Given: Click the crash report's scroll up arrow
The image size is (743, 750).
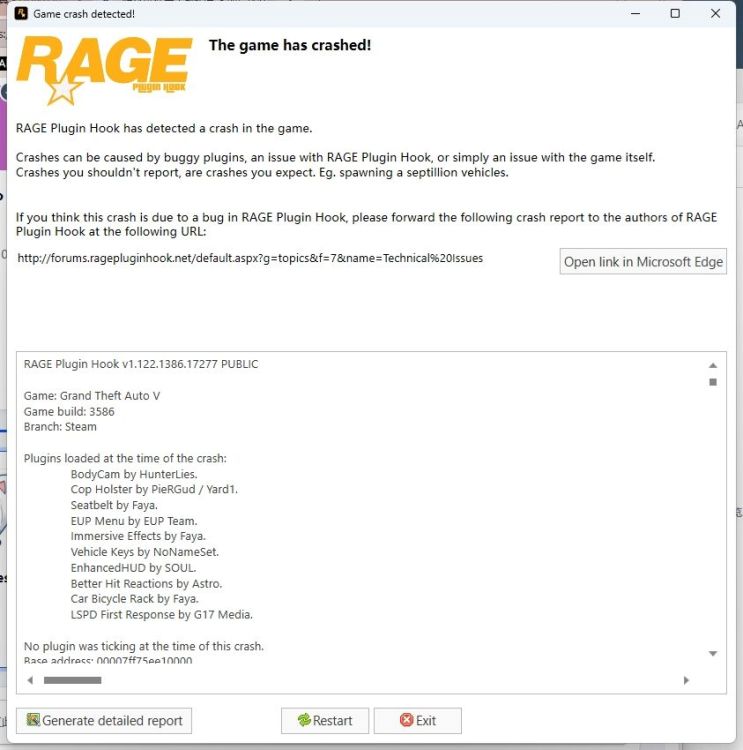Looking at the screenshot, I should (713, 365).
